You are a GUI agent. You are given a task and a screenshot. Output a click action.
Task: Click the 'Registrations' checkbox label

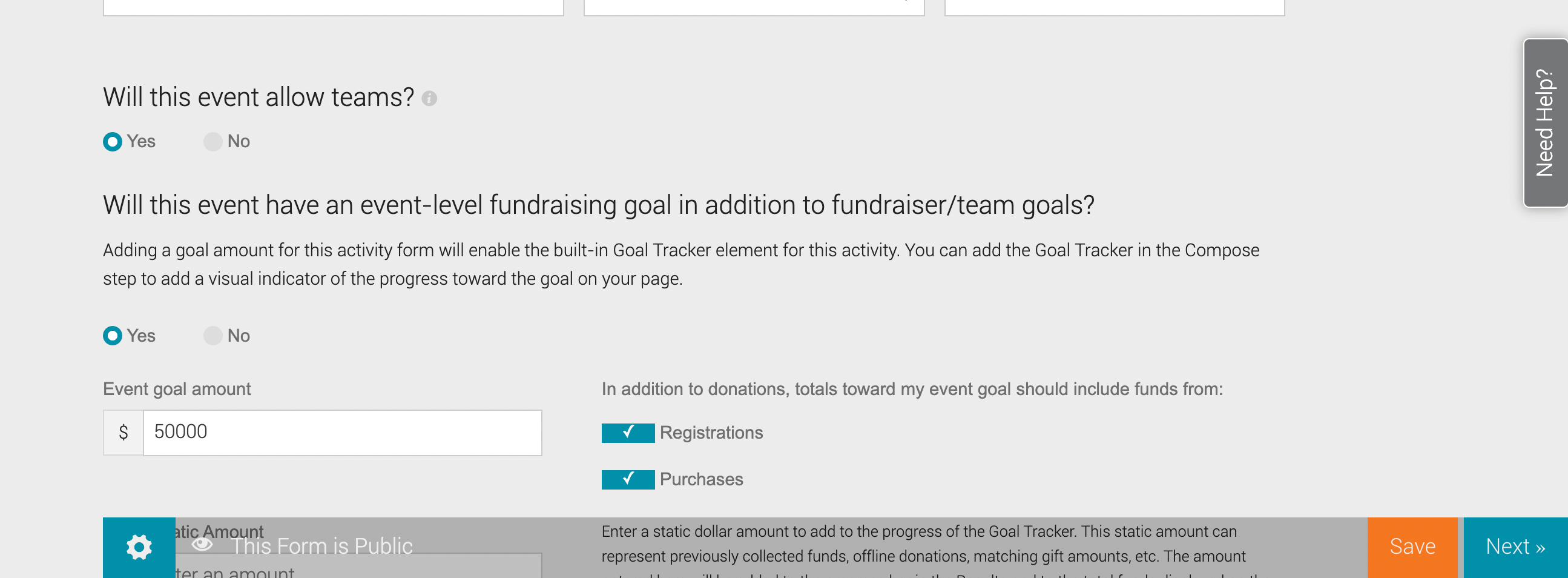[x=711, y=433]
